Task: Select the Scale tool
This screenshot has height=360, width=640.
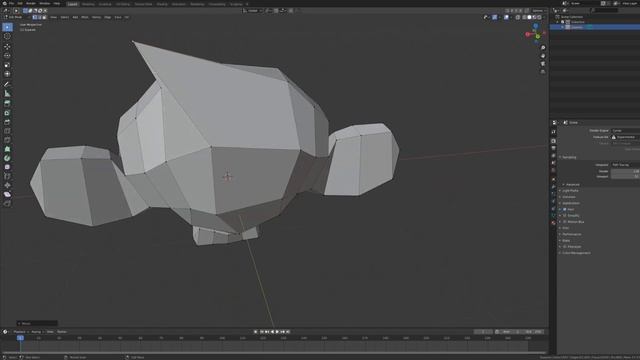Action: point(7,65)
